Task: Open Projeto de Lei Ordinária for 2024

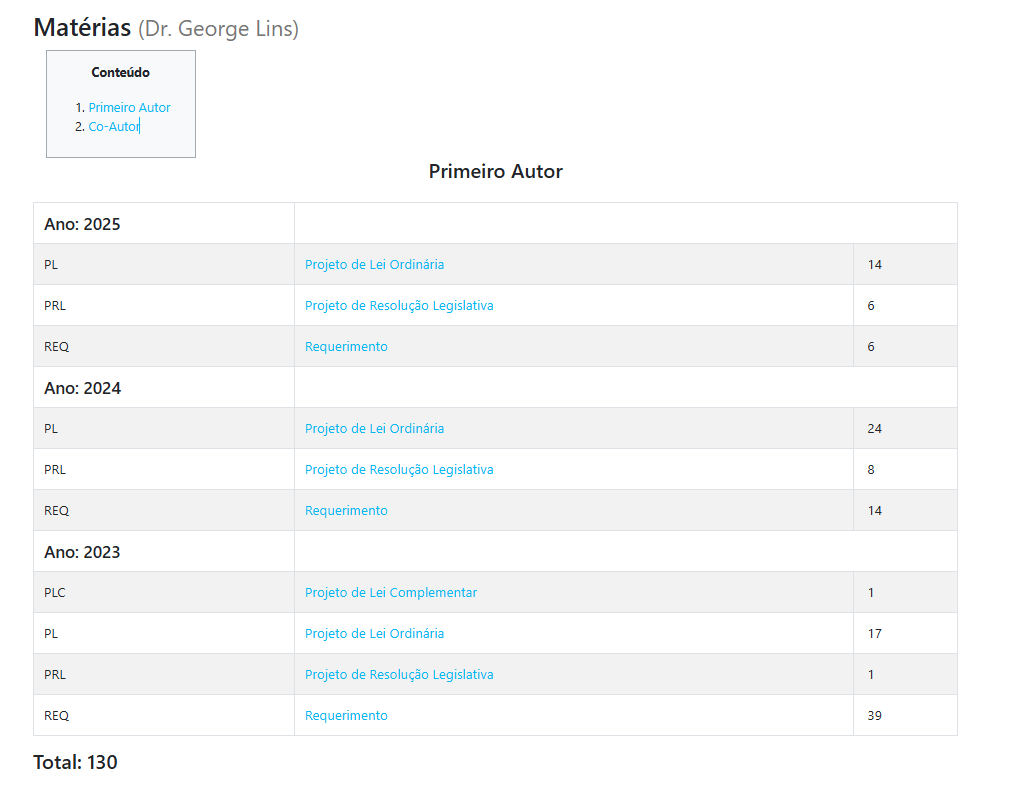Action: tap(374, 429)
